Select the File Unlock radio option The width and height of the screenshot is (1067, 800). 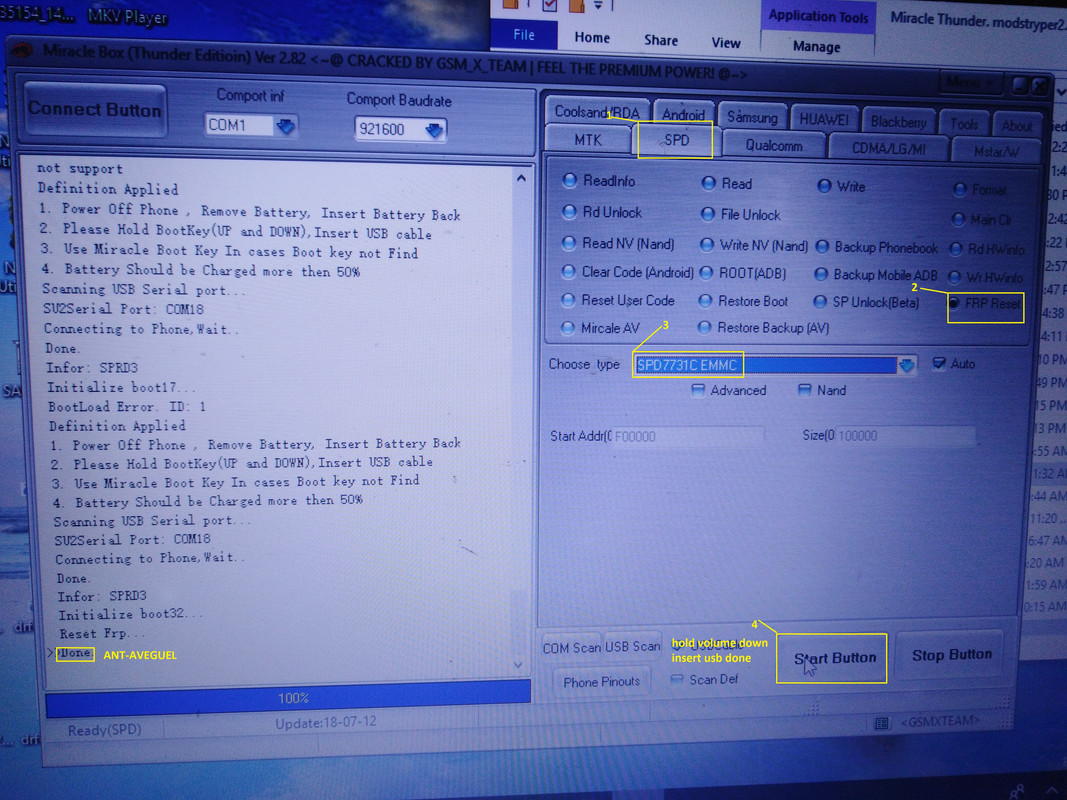coord(740,215)
